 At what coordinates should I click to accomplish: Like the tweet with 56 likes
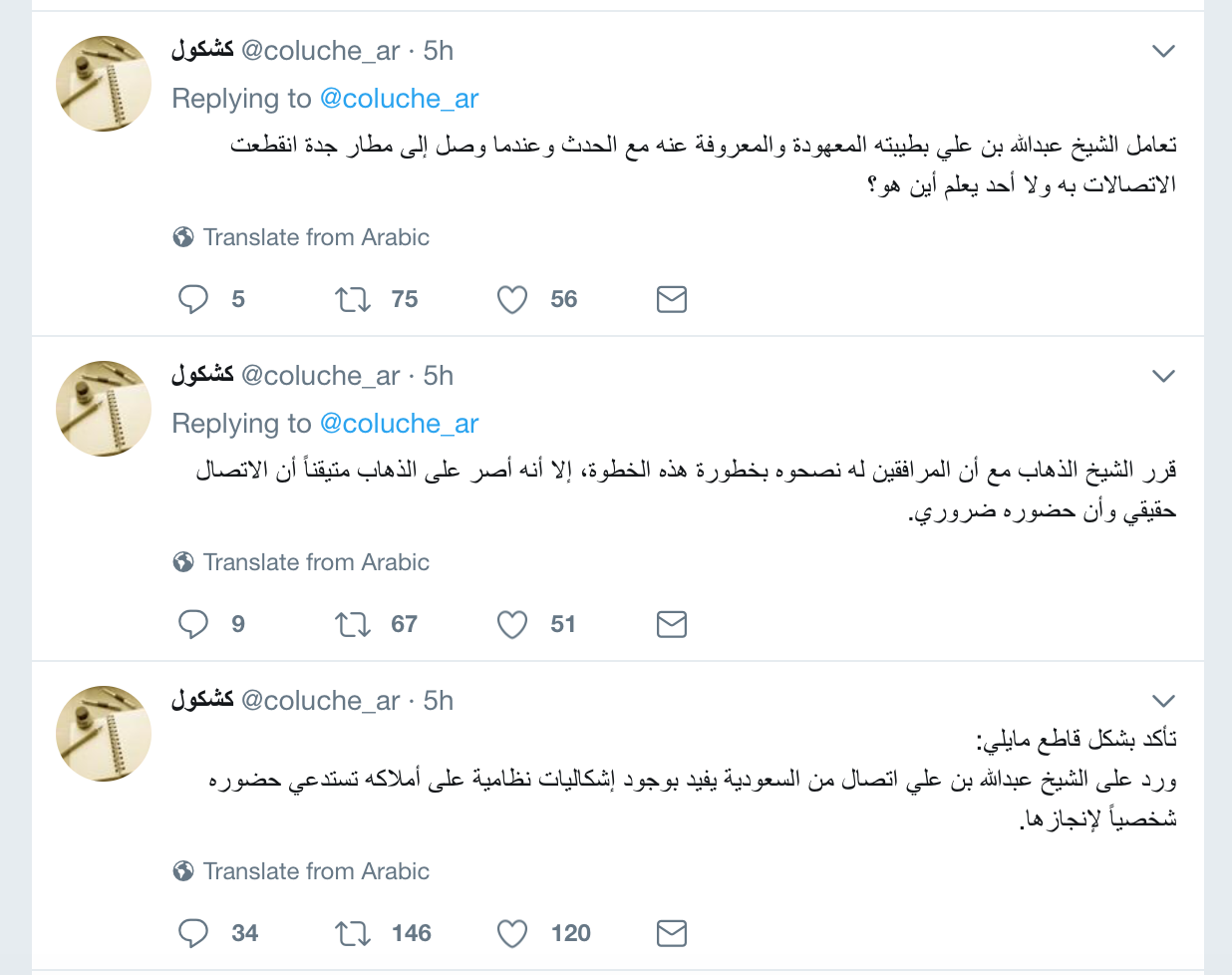[512, 299]
